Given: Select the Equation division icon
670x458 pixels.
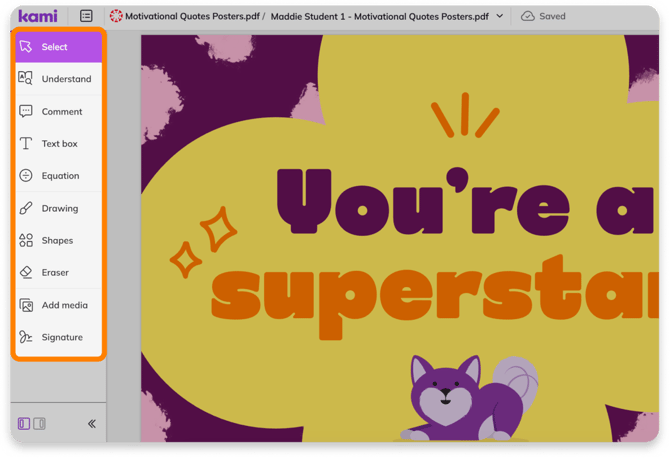Looking at the screenshot, I should pos(26,176).
